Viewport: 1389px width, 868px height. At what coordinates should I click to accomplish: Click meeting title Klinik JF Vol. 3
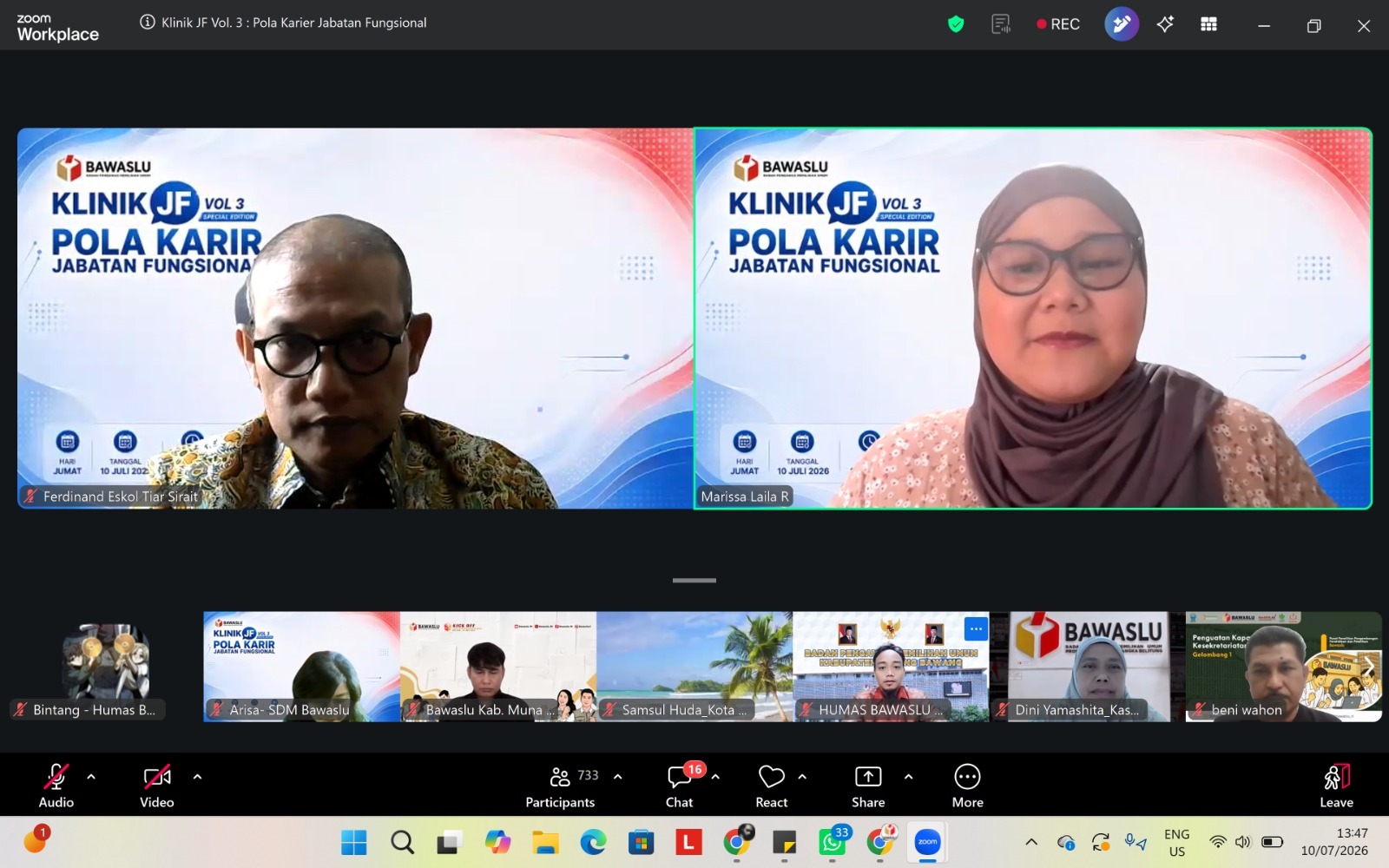pyautogui.click(x=294, y=23)
